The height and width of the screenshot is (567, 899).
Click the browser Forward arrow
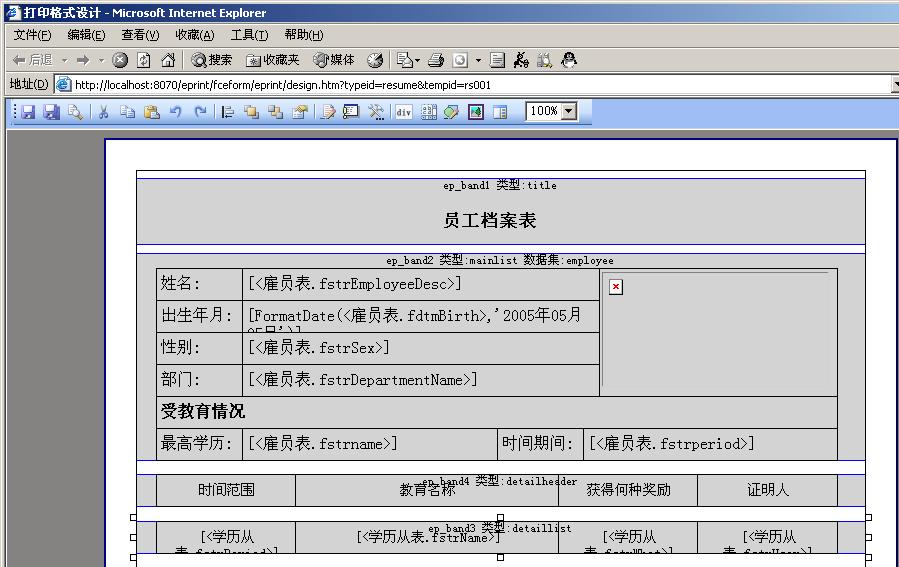pyautogui.click(x=83, y=60)
